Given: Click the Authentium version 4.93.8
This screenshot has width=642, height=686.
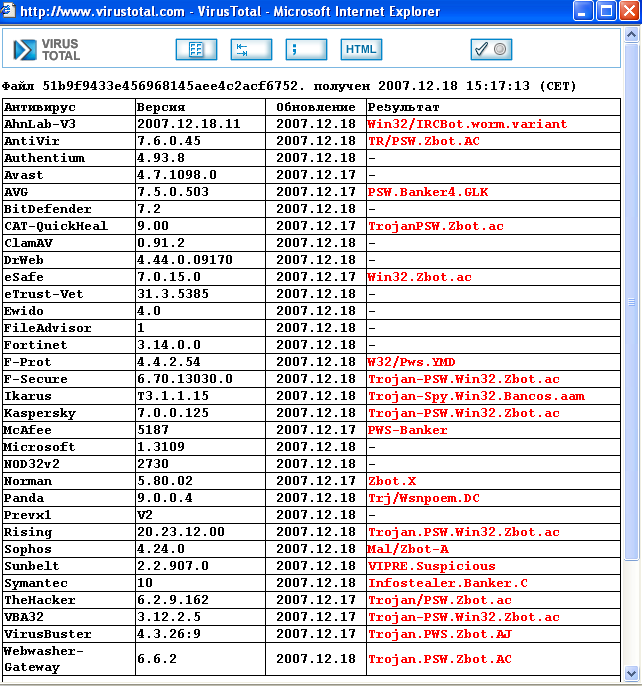Looking at the screenshot, I should tap(161, 158).
